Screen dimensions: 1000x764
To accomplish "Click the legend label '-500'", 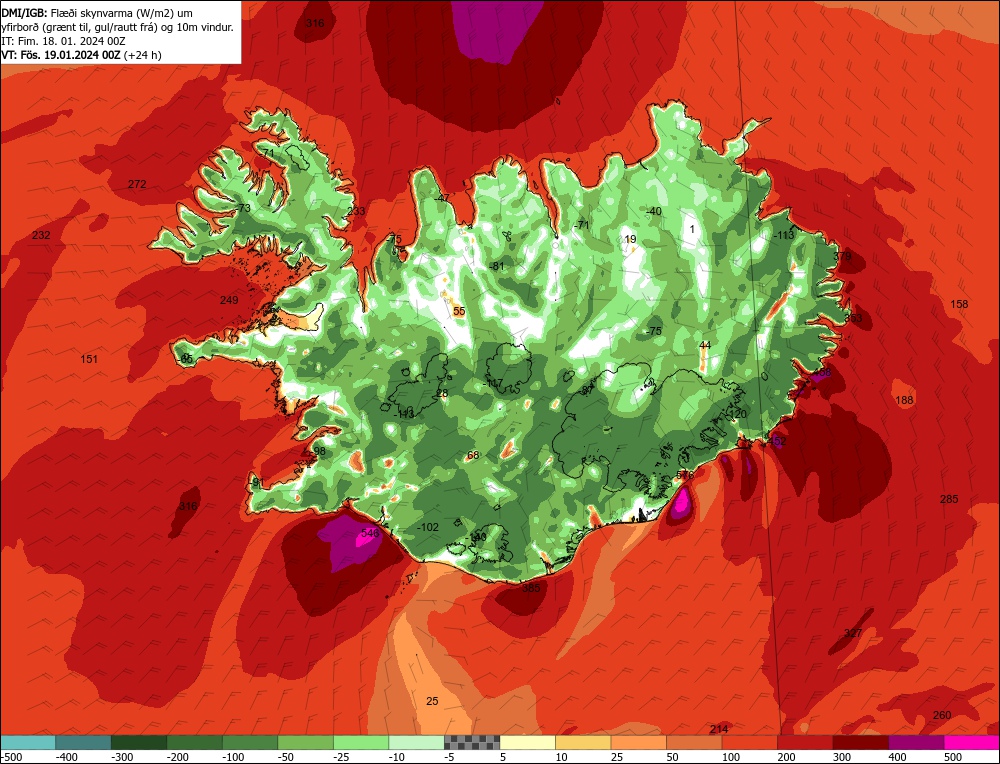I will [x=11, y=757].
